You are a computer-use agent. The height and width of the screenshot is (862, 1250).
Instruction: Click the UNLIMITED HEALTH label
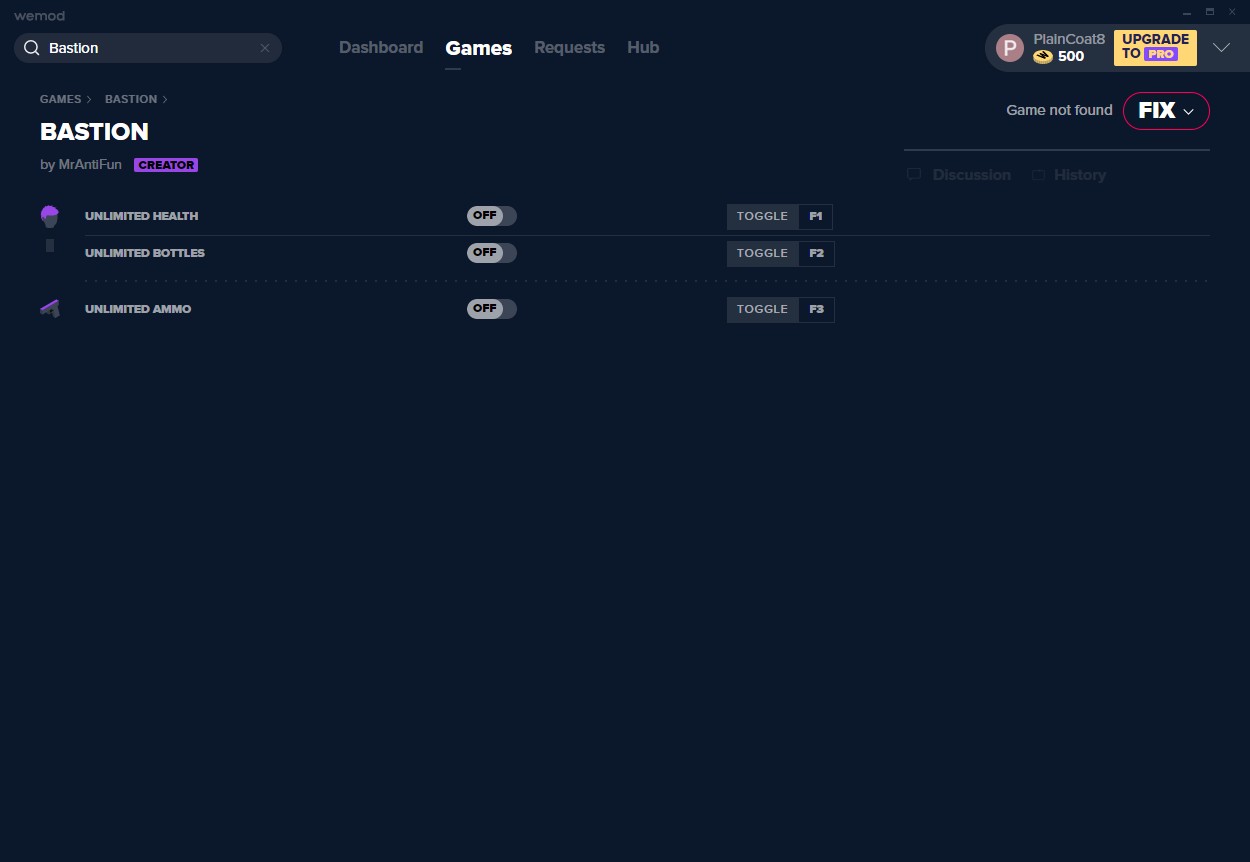141,216
